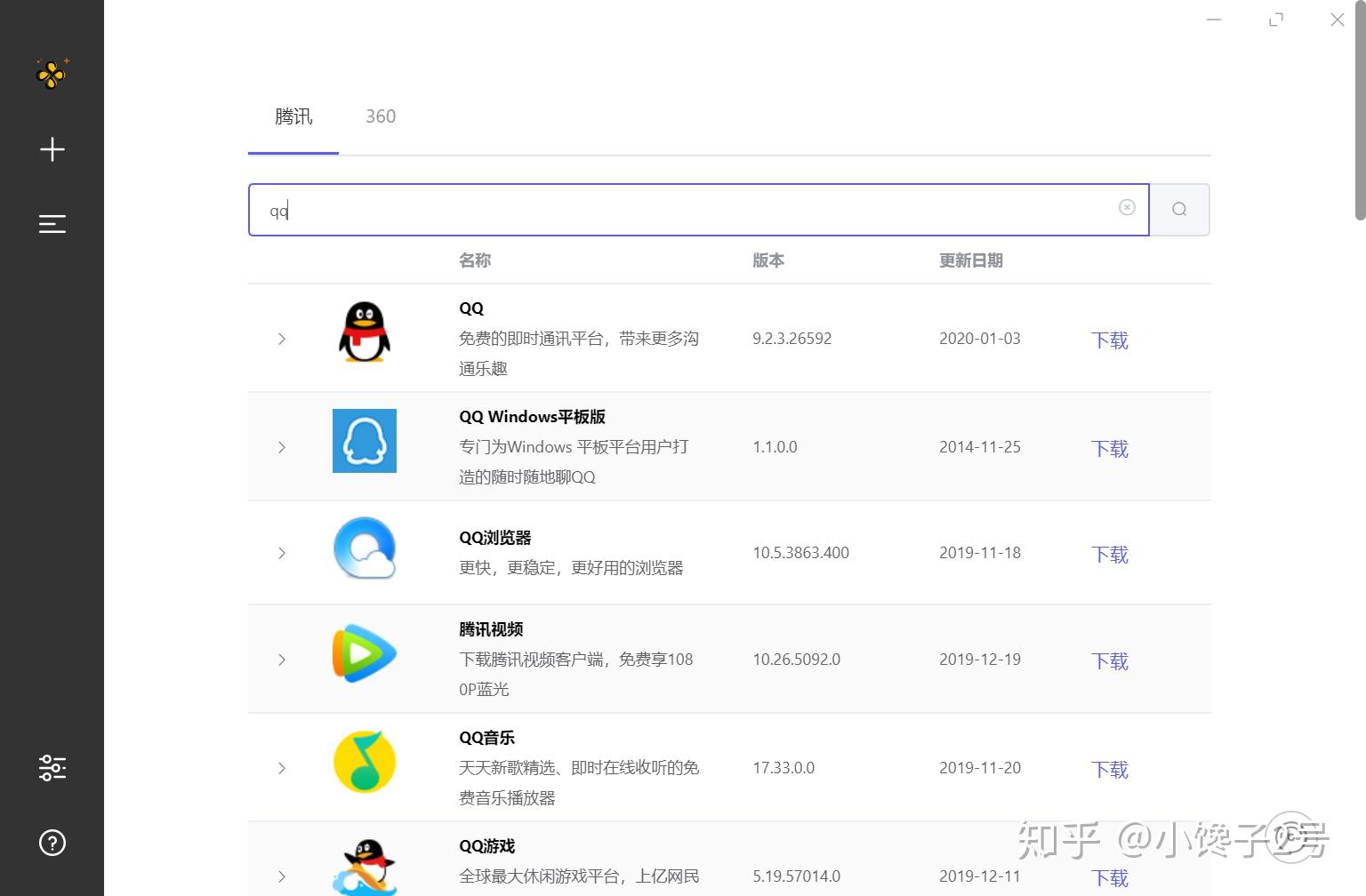
Task: Expand the QQ row chevron
Action: [282, 339]
